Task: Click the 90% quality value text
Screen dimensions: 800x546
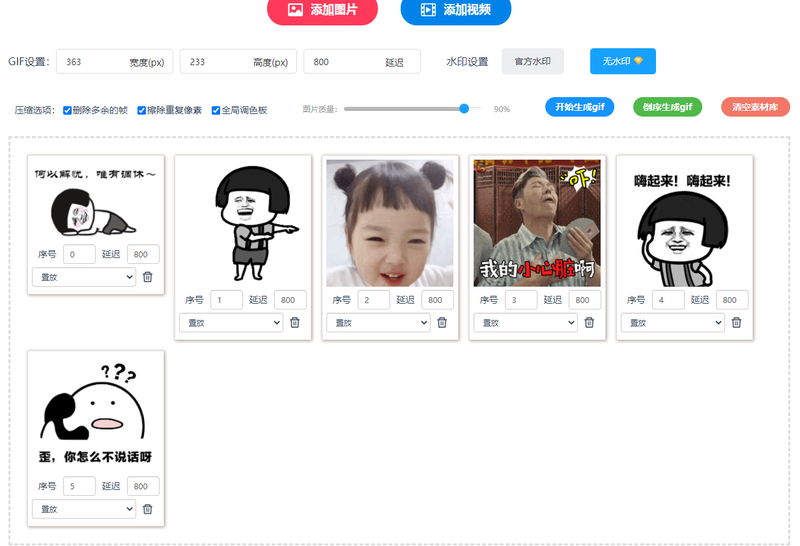Action: (502, 109)
